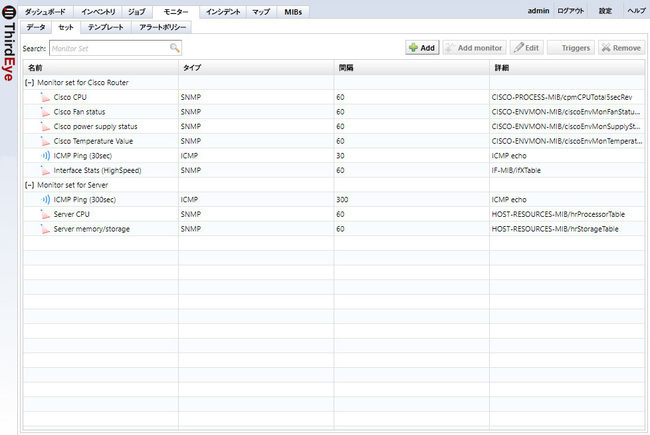Click the Server CPU monitor icon

point(45,214)
